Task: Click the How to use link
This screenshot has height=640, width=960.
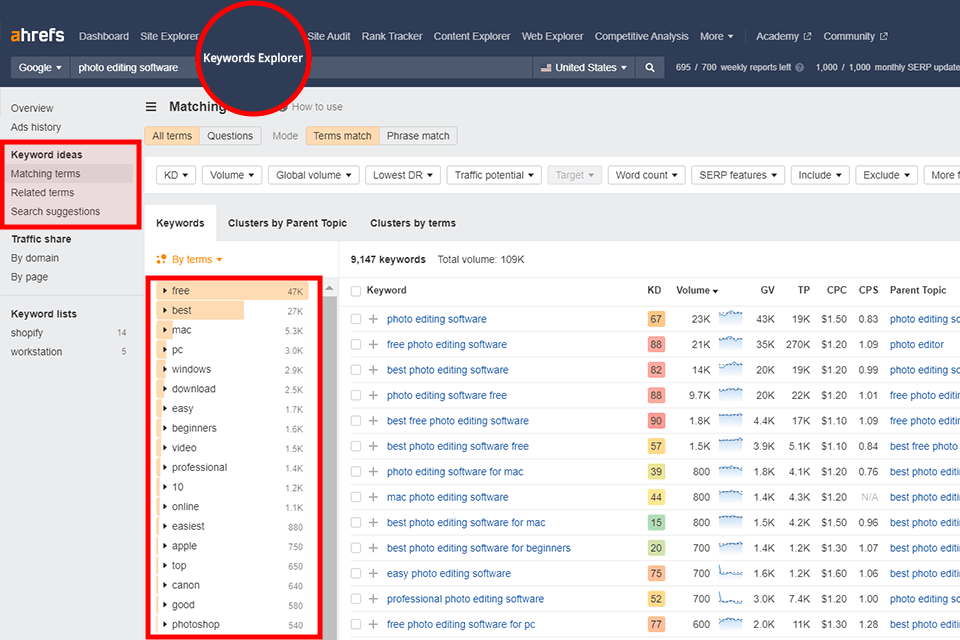Action: tap(317, 107)
